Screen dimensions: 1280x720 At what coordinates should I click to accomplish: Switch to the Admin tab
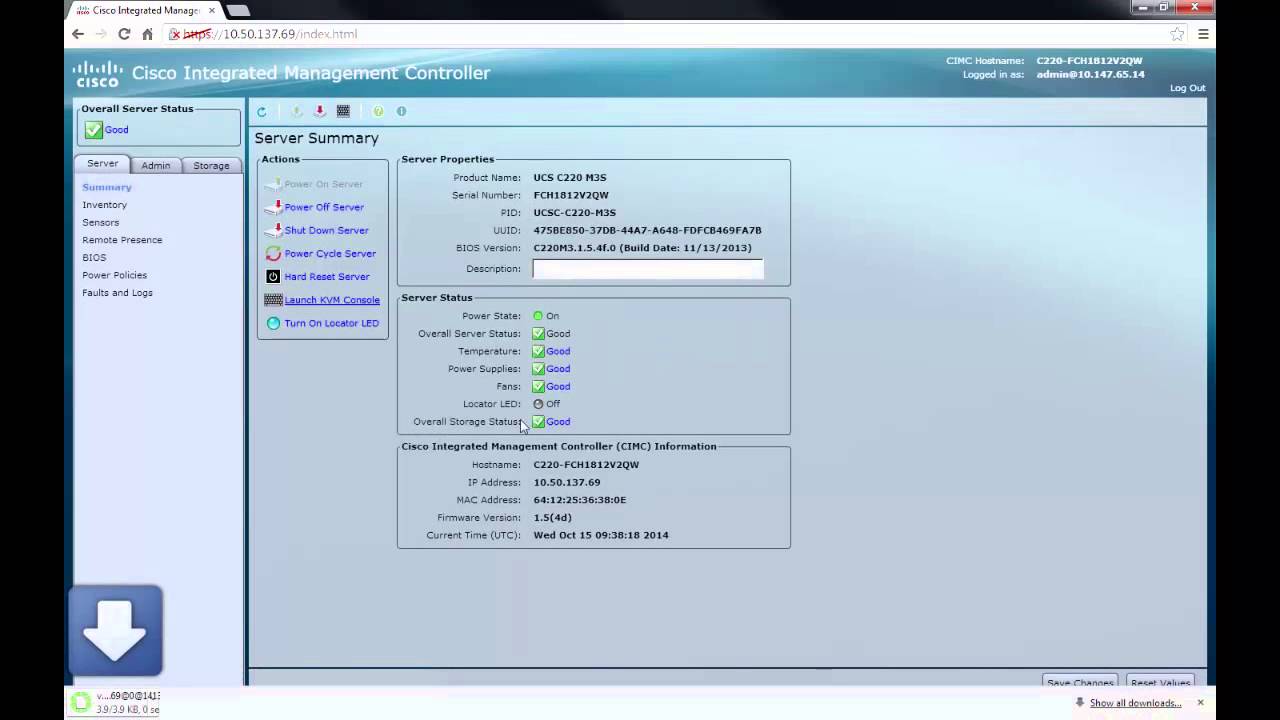155,165
